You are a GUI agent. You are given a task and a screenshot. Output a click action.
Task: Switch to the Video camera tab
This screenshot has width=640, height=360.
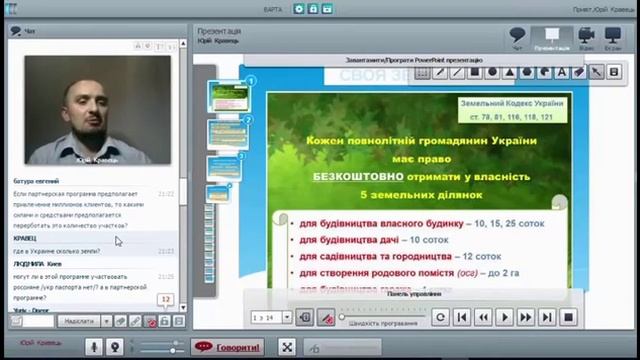coord(586,38)
